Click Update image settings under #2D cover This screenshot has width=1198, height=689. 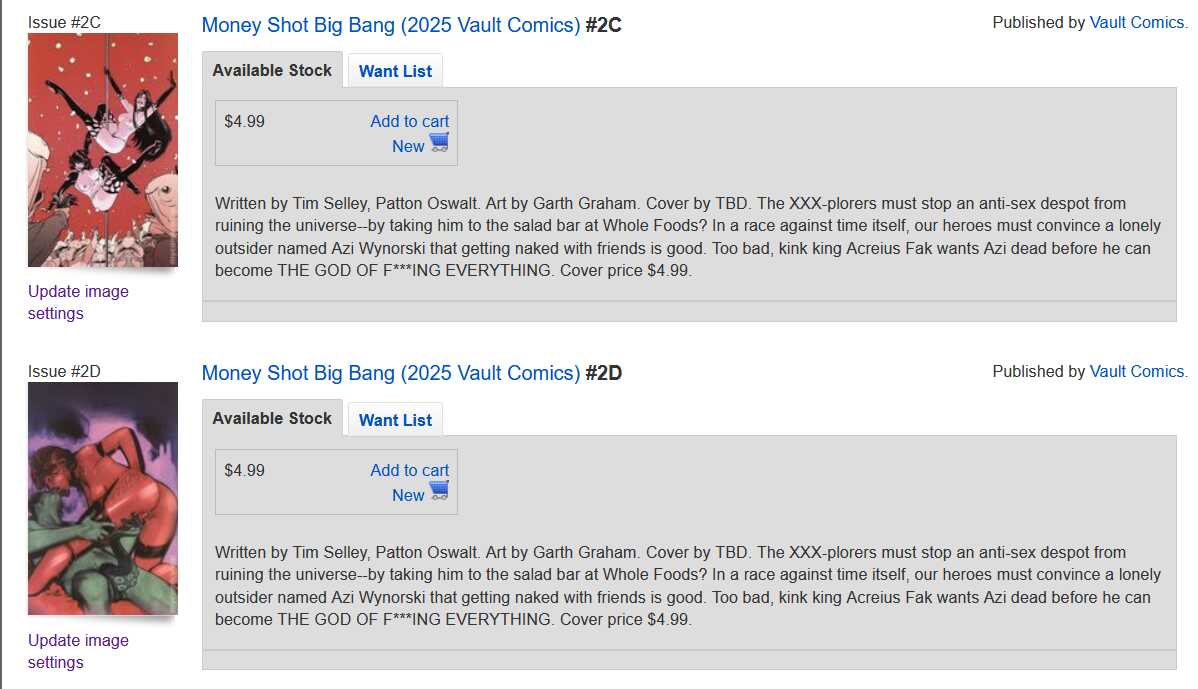point(78,652)
